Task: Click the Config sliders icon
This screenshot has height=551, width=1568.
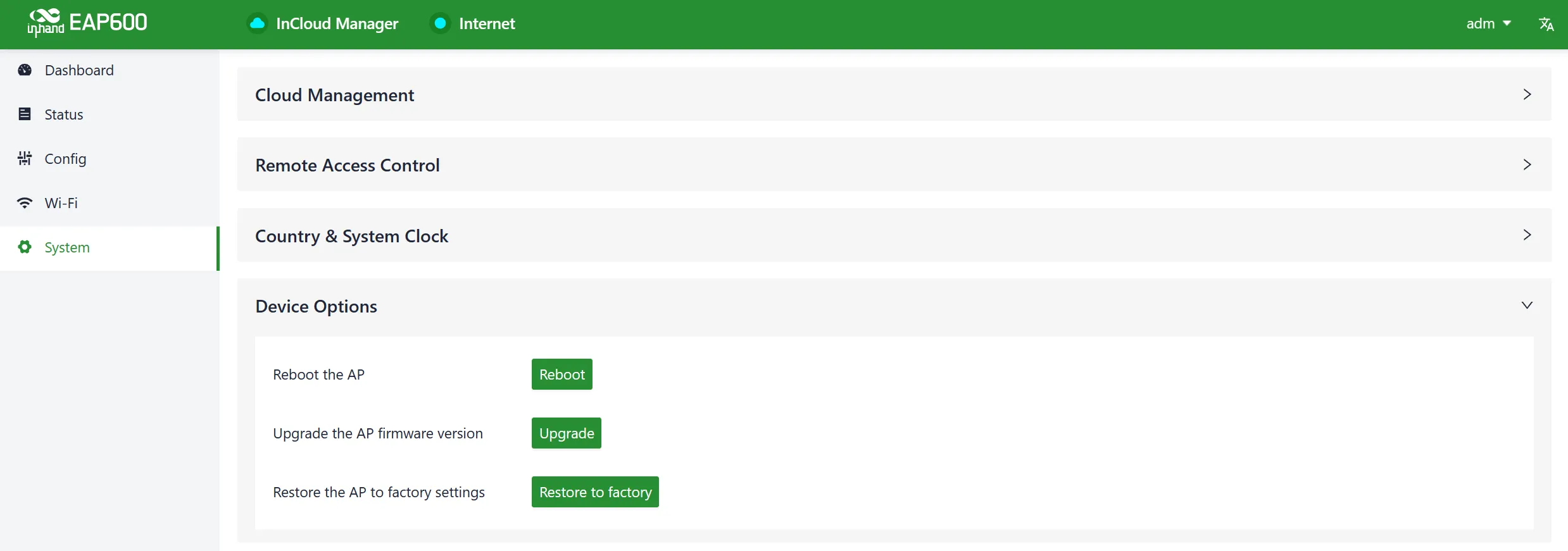Action: pos(25,158)
